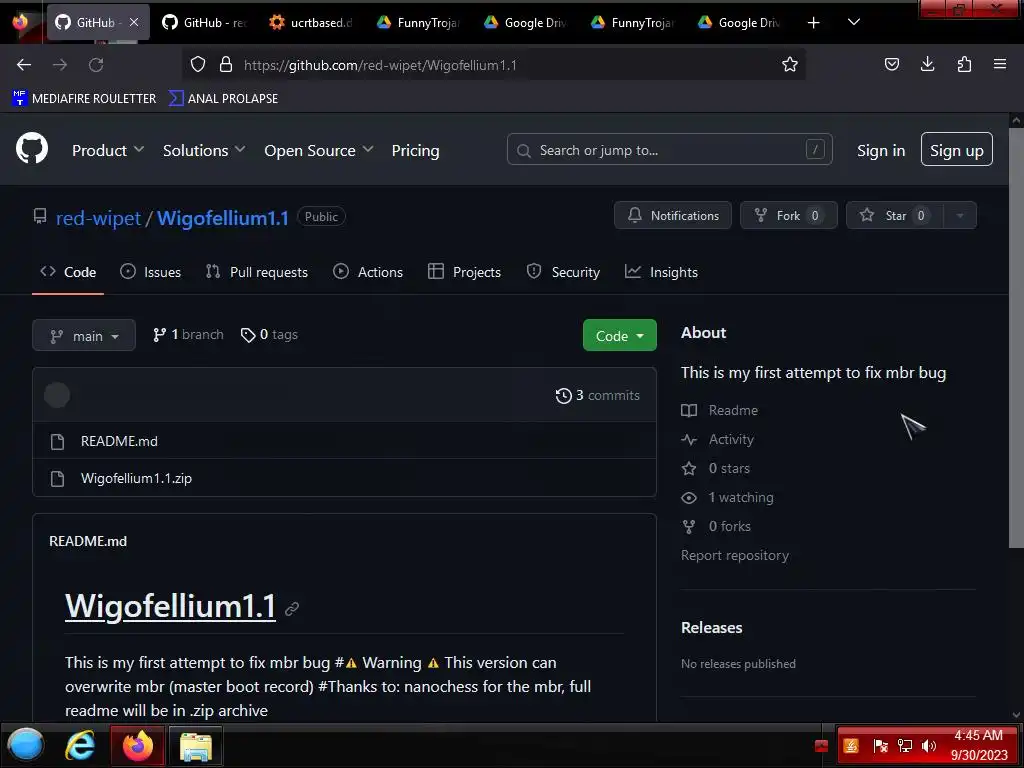Image resolution: width=1024 pixels, height=768 pixels.
Task: Open the Security tab
Action: click(x=563, y=272)
